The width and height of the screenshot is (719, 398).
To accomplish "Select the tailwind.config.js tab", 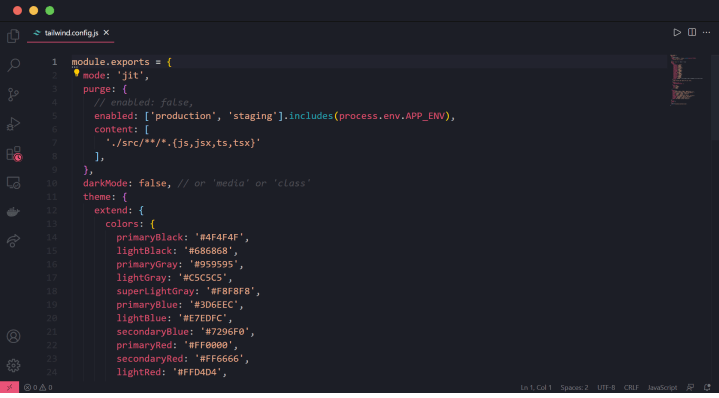I will pos(71,33).
